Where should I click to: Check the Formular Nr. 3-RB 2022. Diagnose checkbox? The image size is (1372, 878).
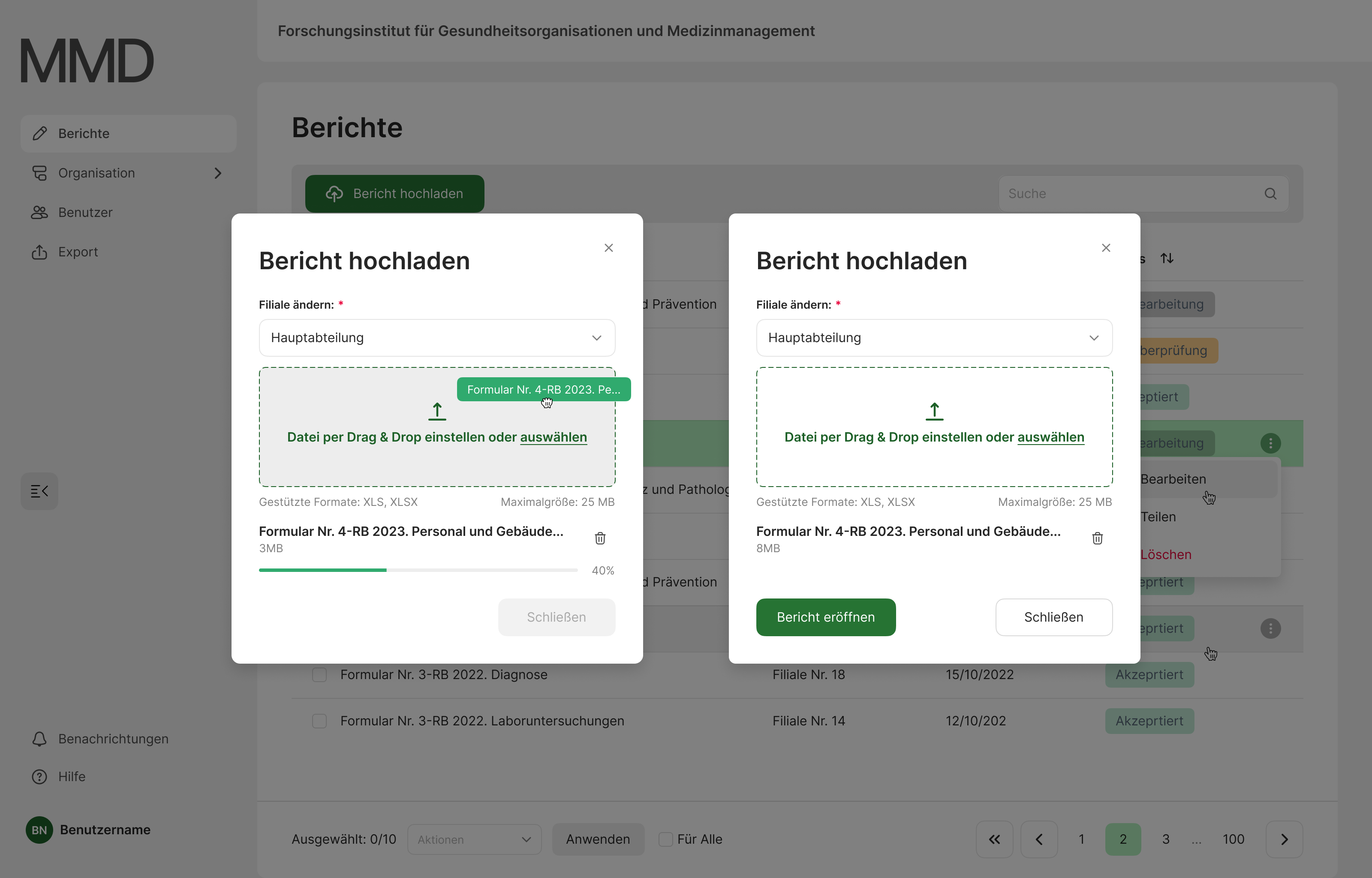319,674
